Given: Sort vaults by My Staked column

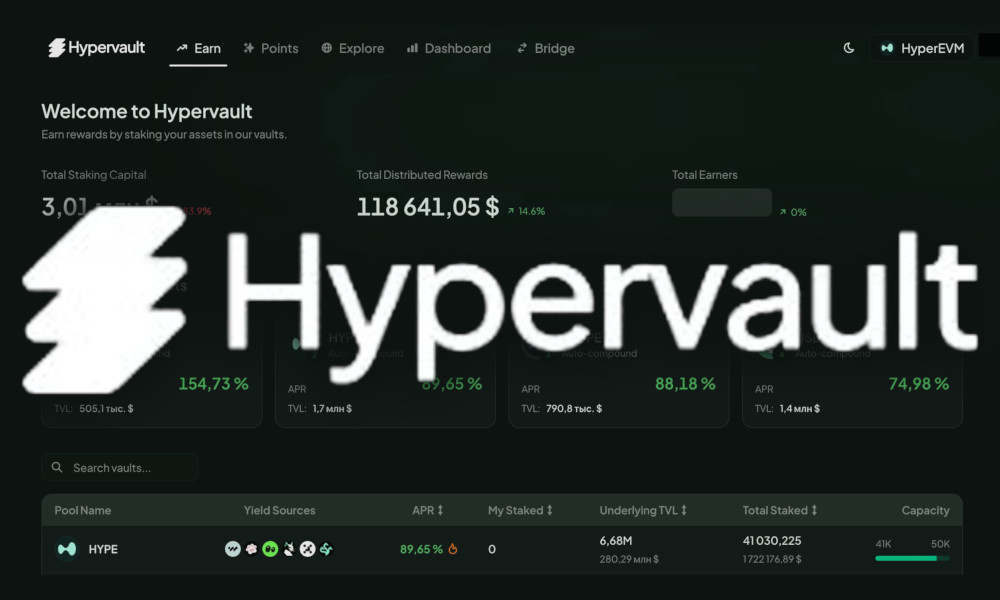Looking at the screenshot, I should coord(520,510).
